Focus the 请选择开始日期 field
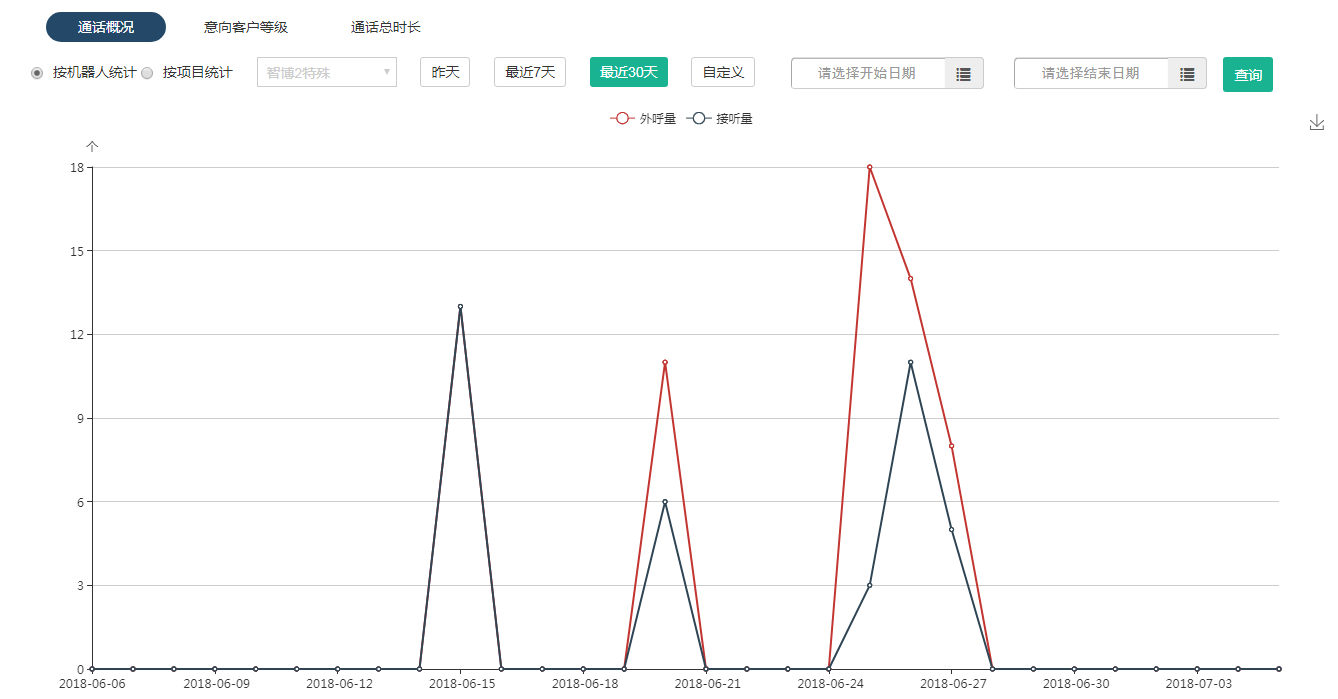 pyautogui.click(x=868, y=73)
